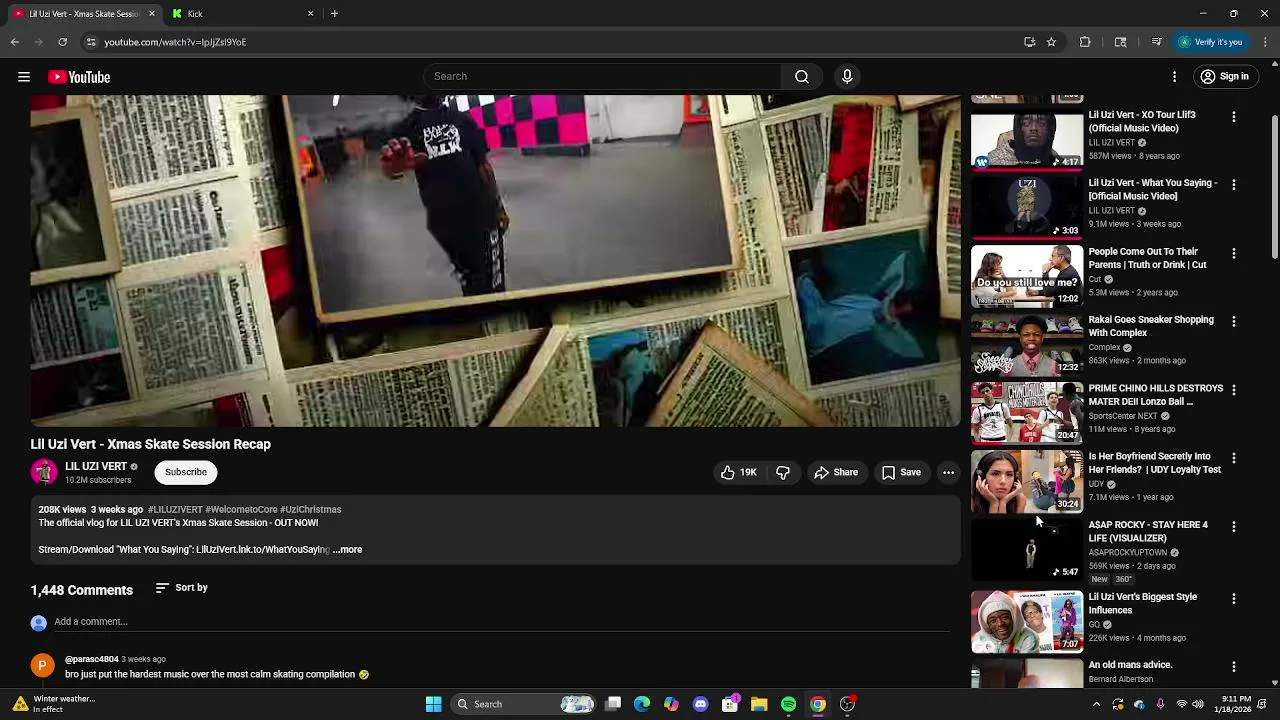
Task: Expand the video description with ...more
Action: pyautogui.click(x=347, y=550)
